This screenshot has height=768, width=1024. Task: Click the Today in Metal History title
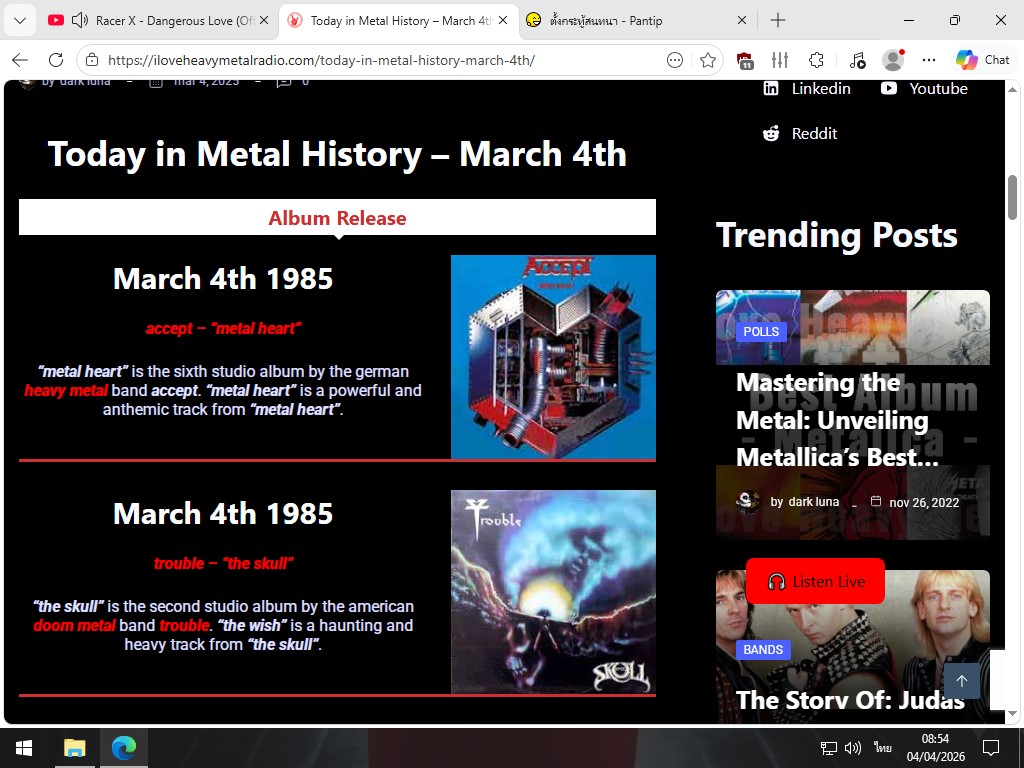pos(337,154)
